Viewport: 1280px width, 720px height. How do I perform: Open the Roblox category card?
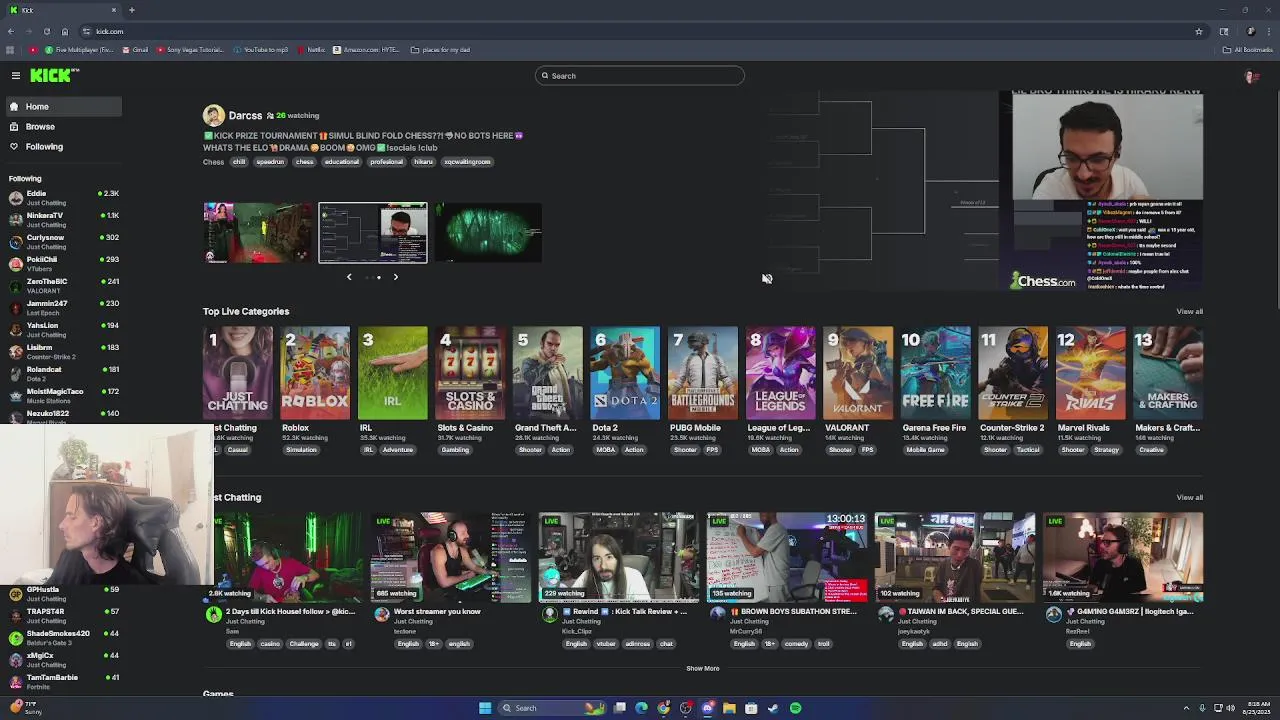tap(315, 372)
